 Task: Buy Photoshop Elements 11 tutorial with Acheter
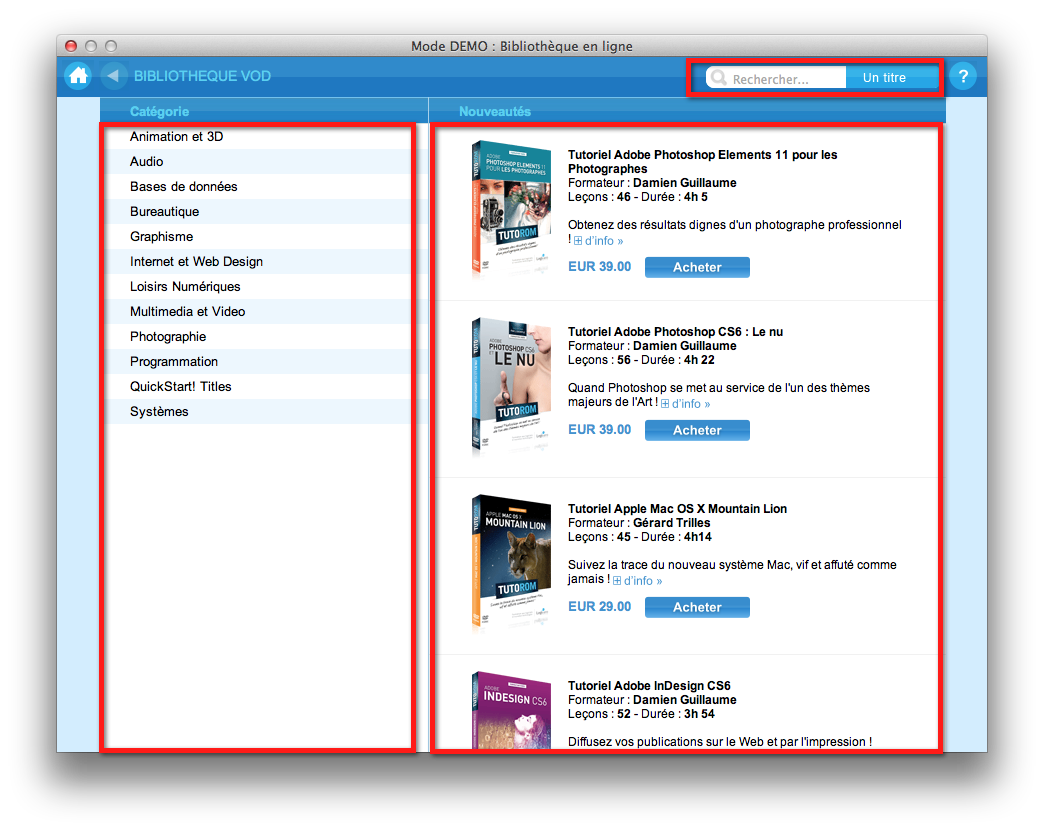point(697,267)
